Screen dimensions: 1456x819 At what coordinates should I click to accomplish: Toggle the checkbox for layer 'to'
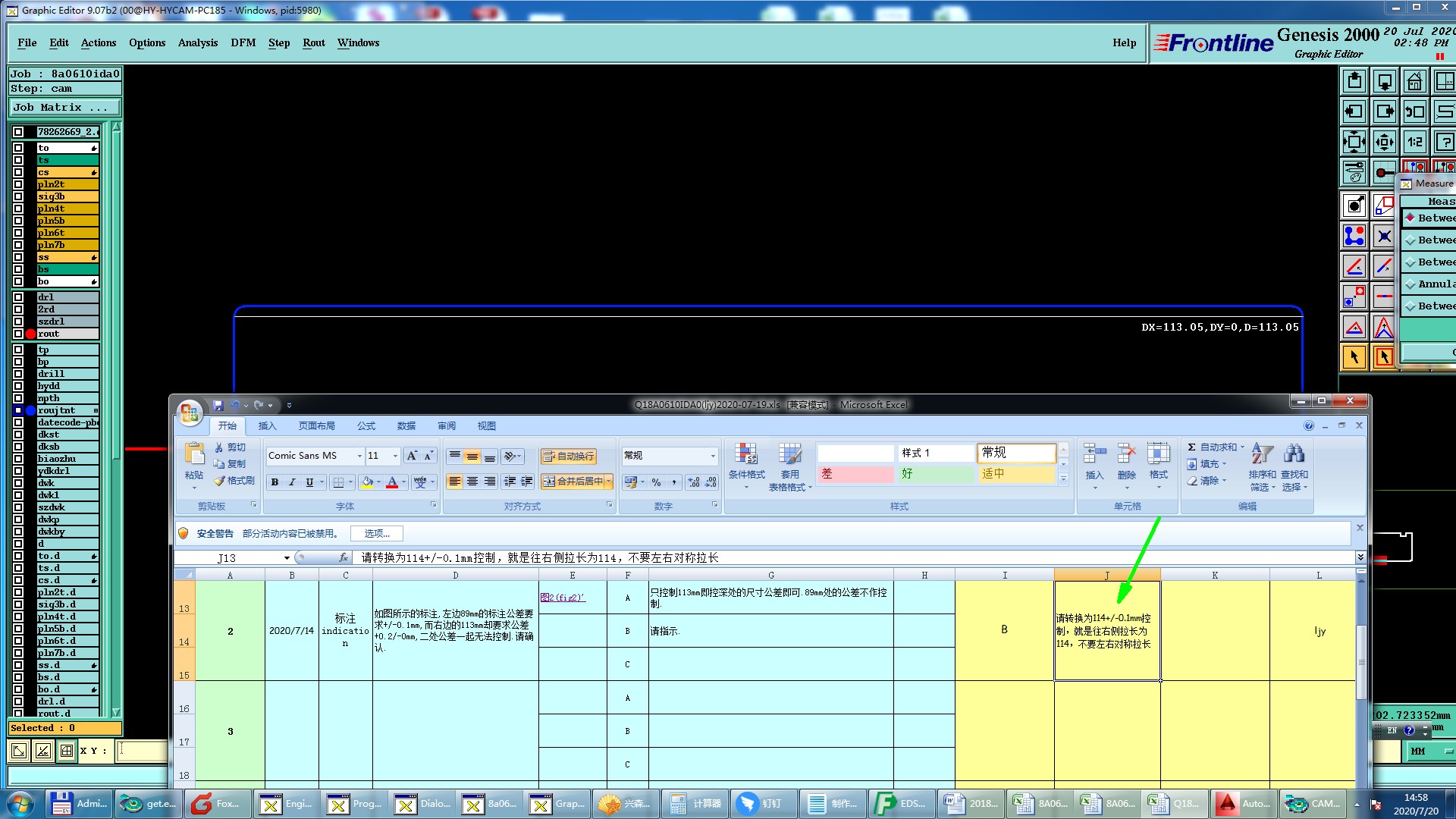pos(18,148)
